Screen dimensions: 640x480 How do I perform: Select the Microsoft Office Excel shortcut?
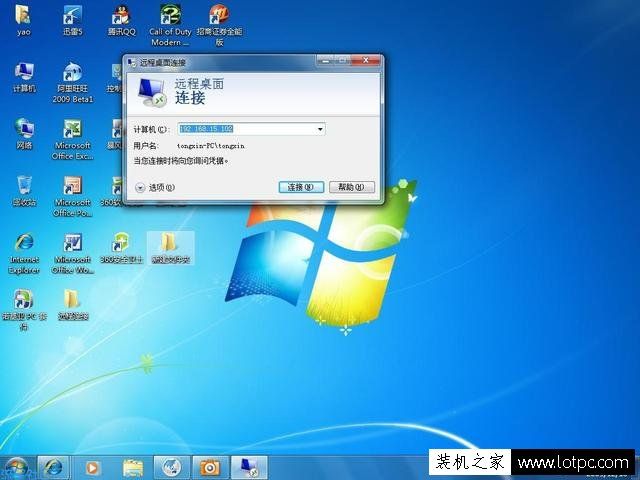point(73,139)
